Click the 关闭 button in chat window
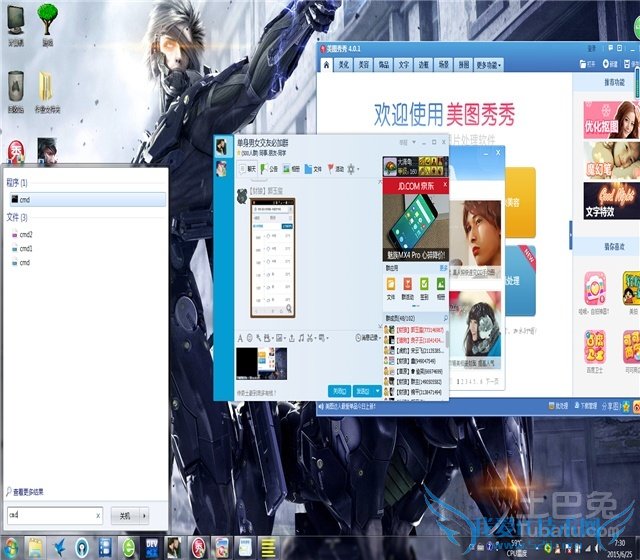The width and height of the screenshot is (640, 560). tap(339, 391)
